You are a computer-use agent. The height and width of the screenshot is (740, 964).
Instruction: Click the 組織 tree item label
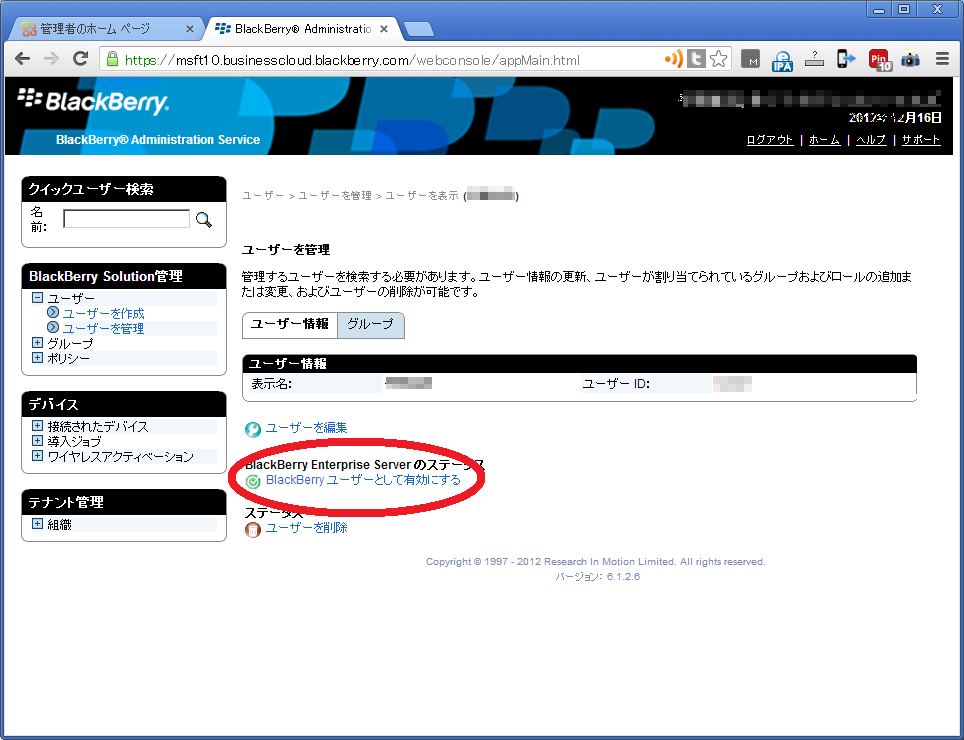click(60, 524)
